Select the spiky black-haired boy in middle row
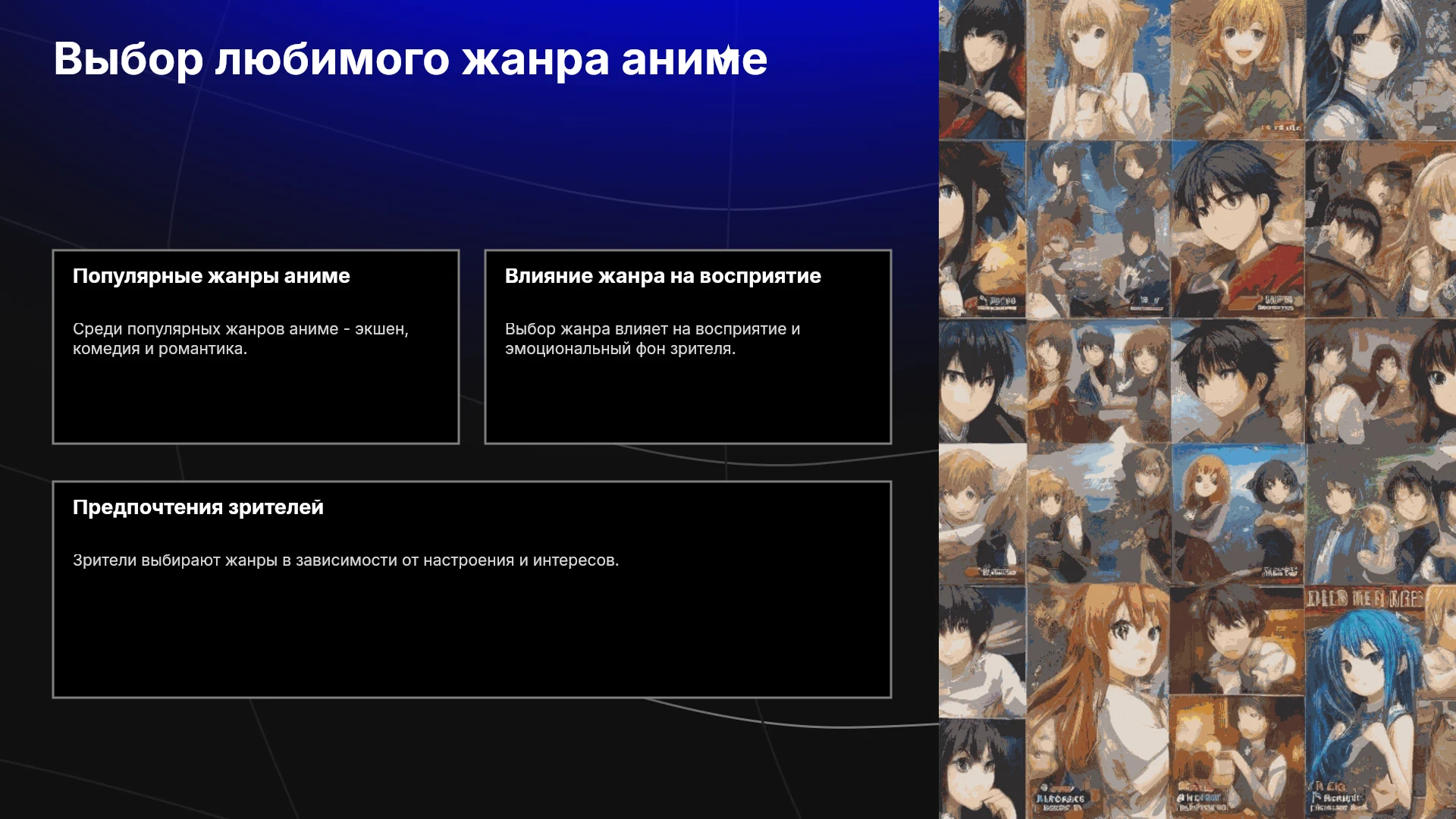This screenshot has width=1456, height=819. click(x=1238, y=381)
